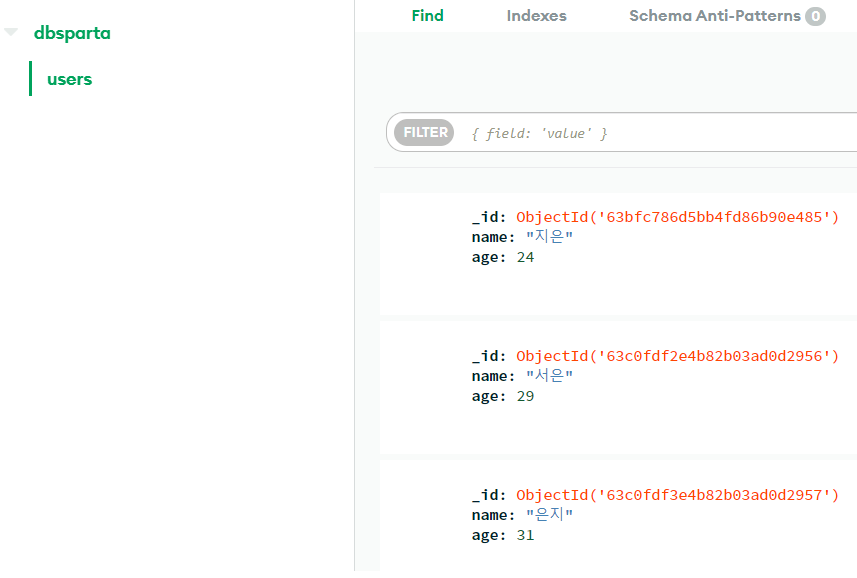The image size is (857, 578).
Task: Click the age value 31
Action: point(525,535)
